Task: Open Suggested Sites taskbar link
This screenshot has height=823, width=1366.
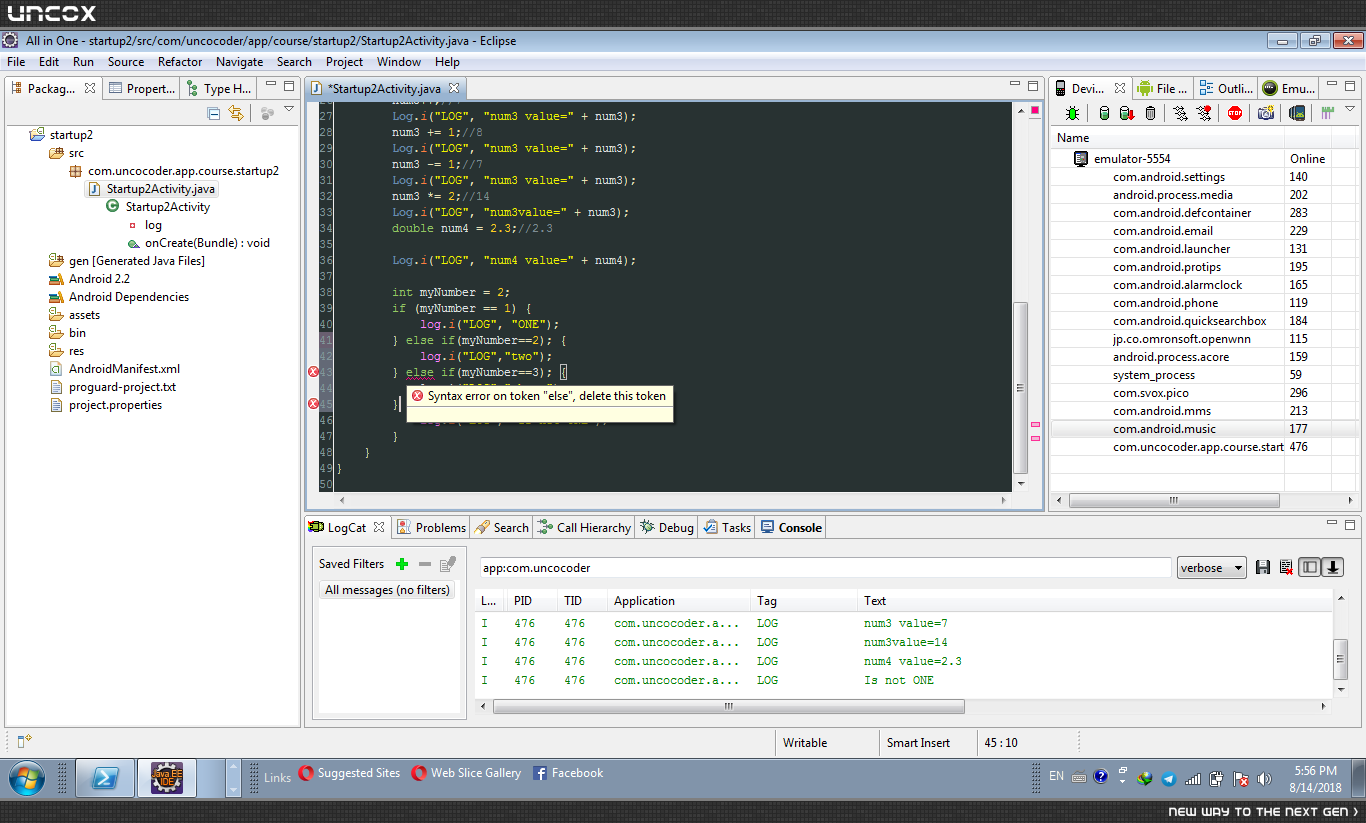Action: [350, 773]
